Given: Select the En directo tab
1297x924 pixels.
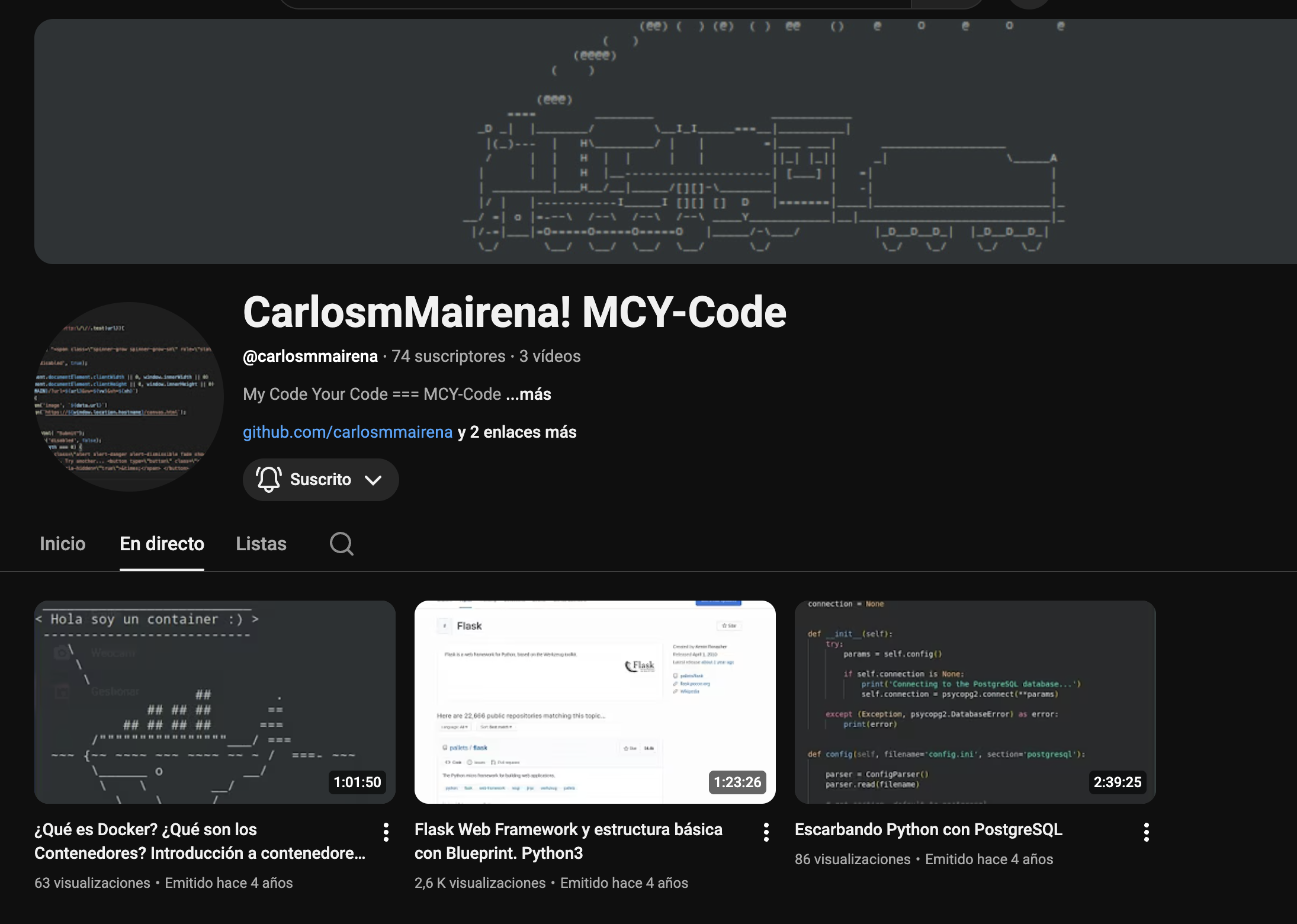Looking at the screenshot, I should click(162, 543).
